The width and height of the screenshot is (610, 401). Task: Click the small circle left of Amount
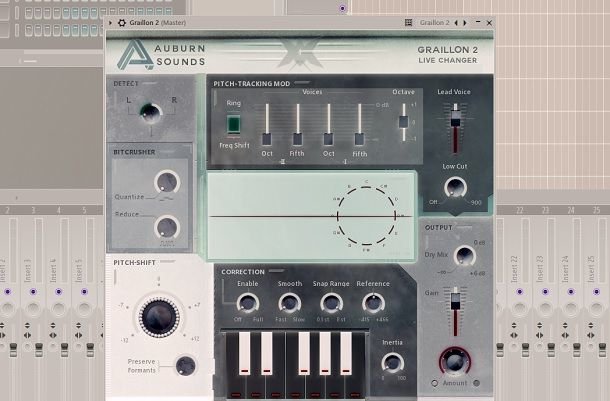click(435, 383)
